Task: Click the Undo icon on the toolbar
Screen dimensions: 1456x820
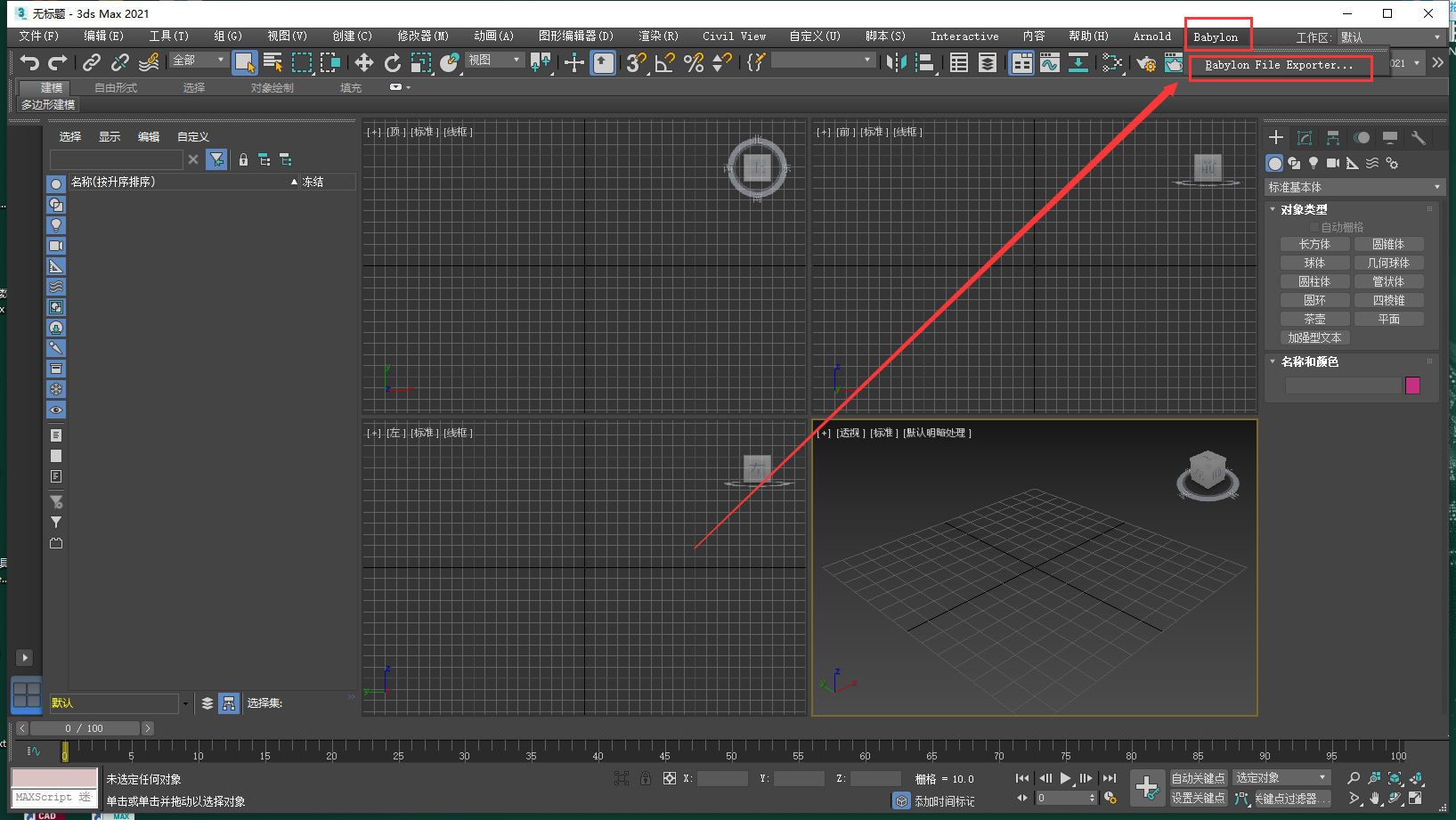Action: [29, 62]
